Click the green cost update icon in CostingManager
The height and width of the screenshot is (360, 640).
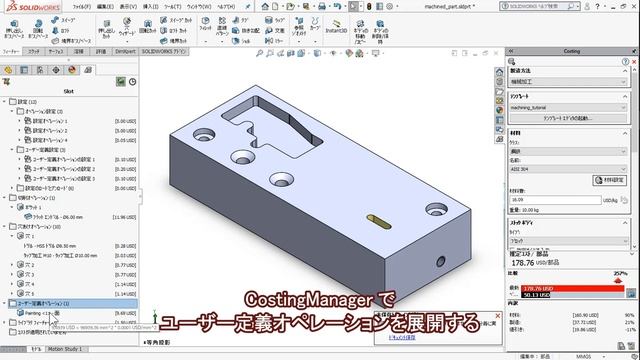(121, 82)
